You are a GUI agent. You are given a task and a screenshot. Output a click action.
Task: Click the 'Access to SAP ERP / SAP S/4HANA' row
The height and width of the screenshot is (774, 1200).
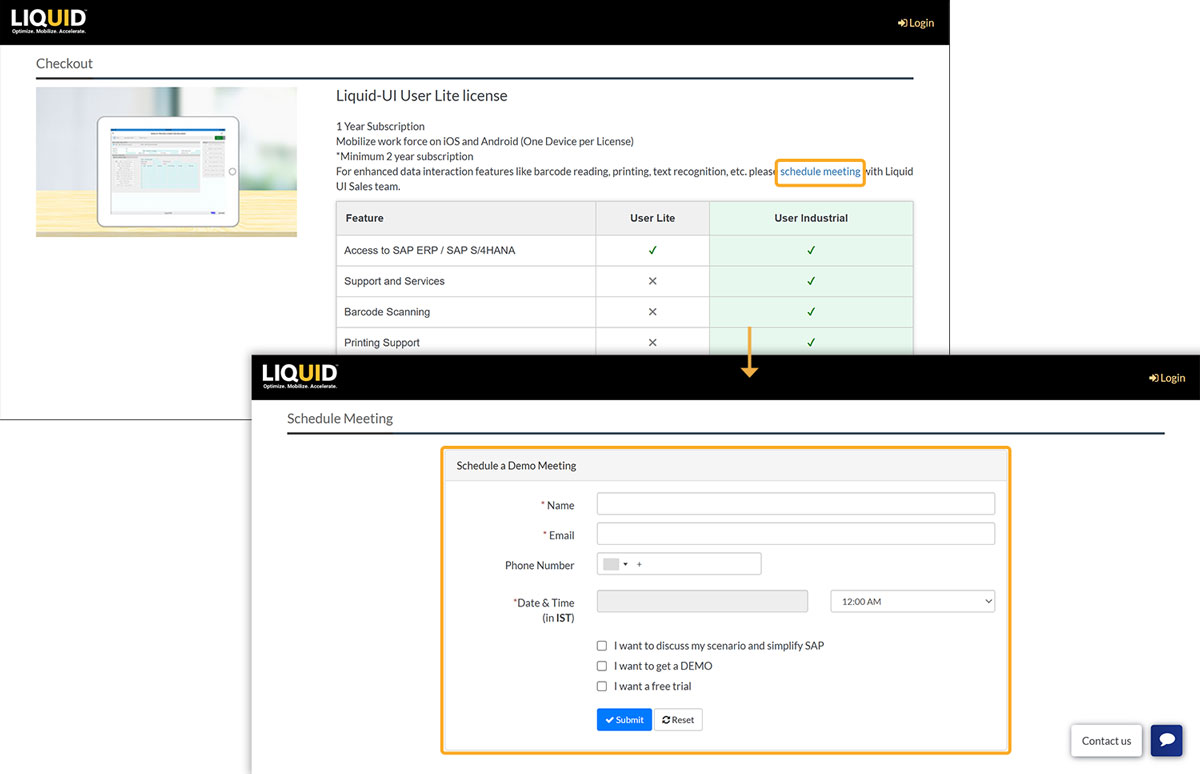click(625, 250)
